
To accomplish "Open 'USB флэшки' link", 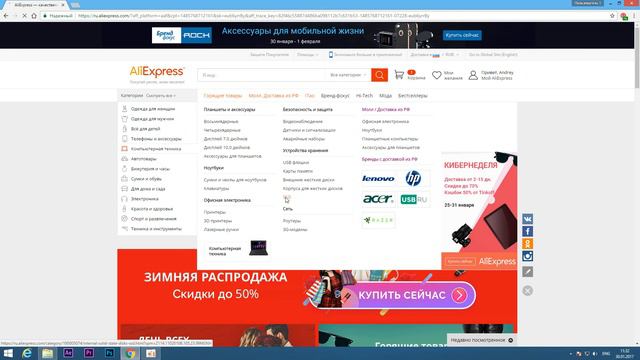I will point(296,163).
